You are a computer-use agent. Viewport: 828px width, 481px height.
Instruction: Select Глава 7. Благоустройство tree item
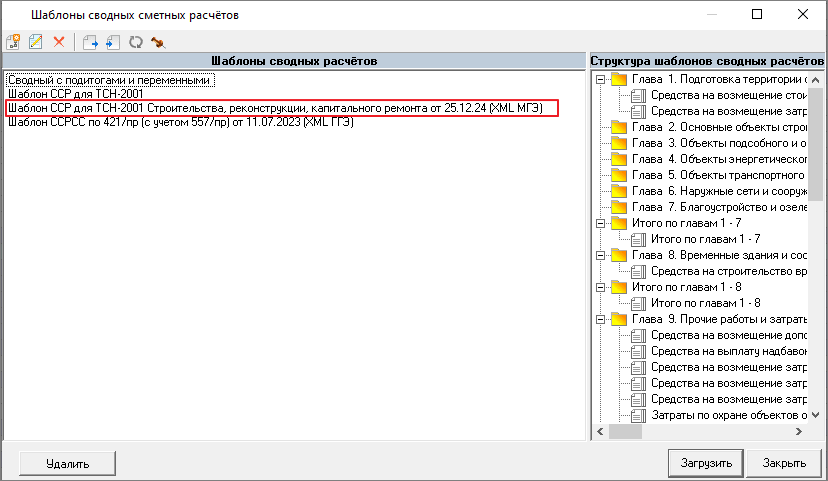pos(720,208)
